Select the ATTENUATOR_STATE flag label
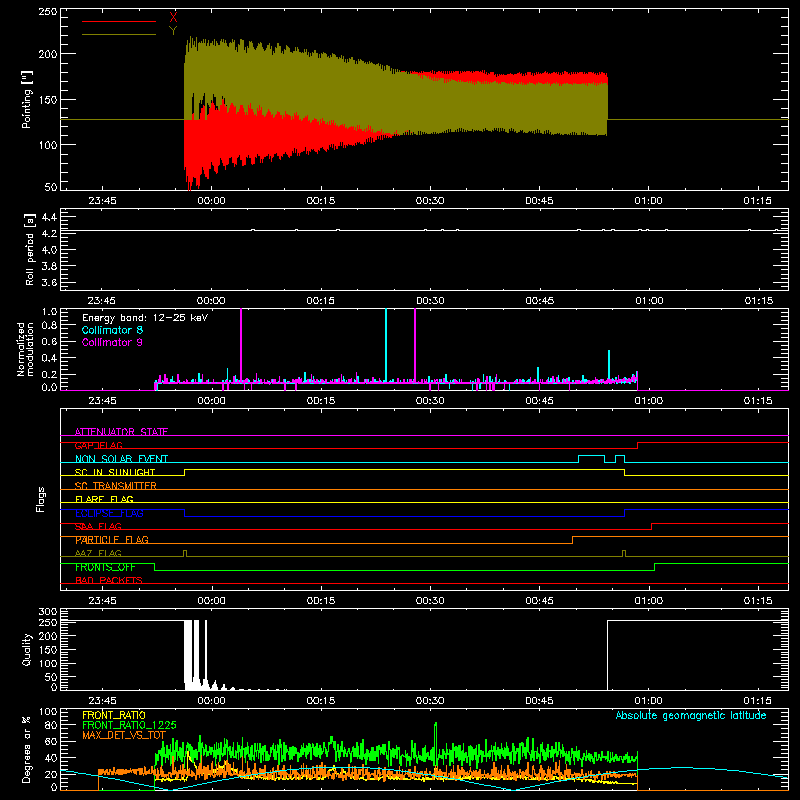The height and width of the screenshot is (800, 800). (121, 432)
